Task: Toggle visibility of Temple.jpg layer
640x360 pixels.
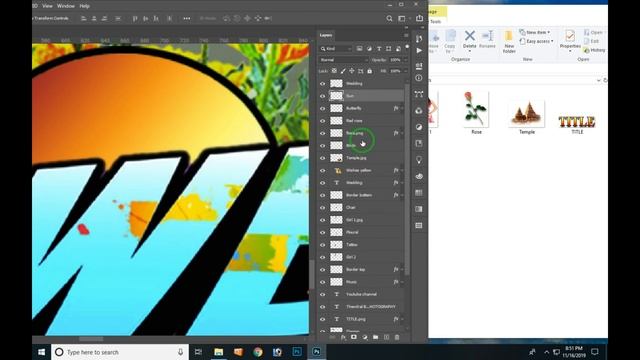Action: click(322, 158)
